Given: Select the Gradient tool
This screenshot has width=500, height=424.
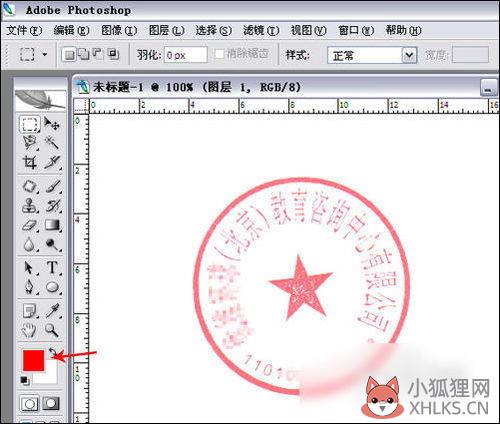Looking at the screenshot, I should (52, 225).
